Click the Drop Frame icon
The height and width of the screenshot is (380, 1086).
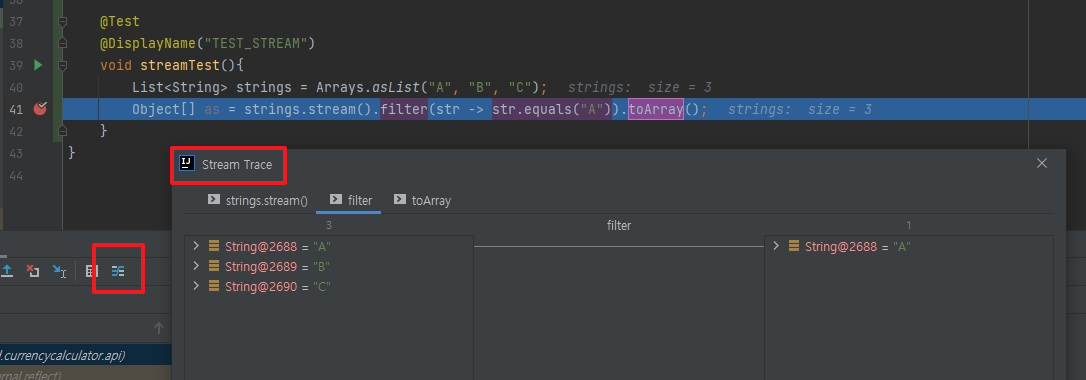point(33,271)
